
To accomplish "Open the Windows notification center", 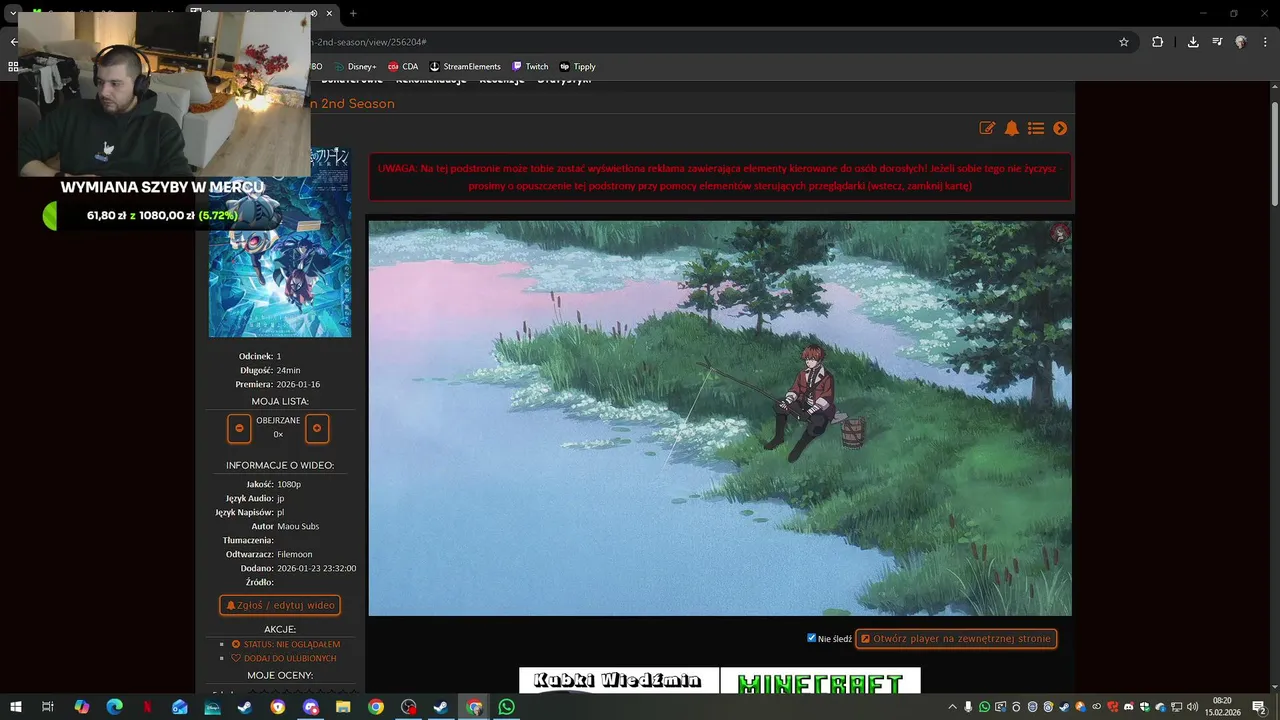I will tap(1259, 707).
